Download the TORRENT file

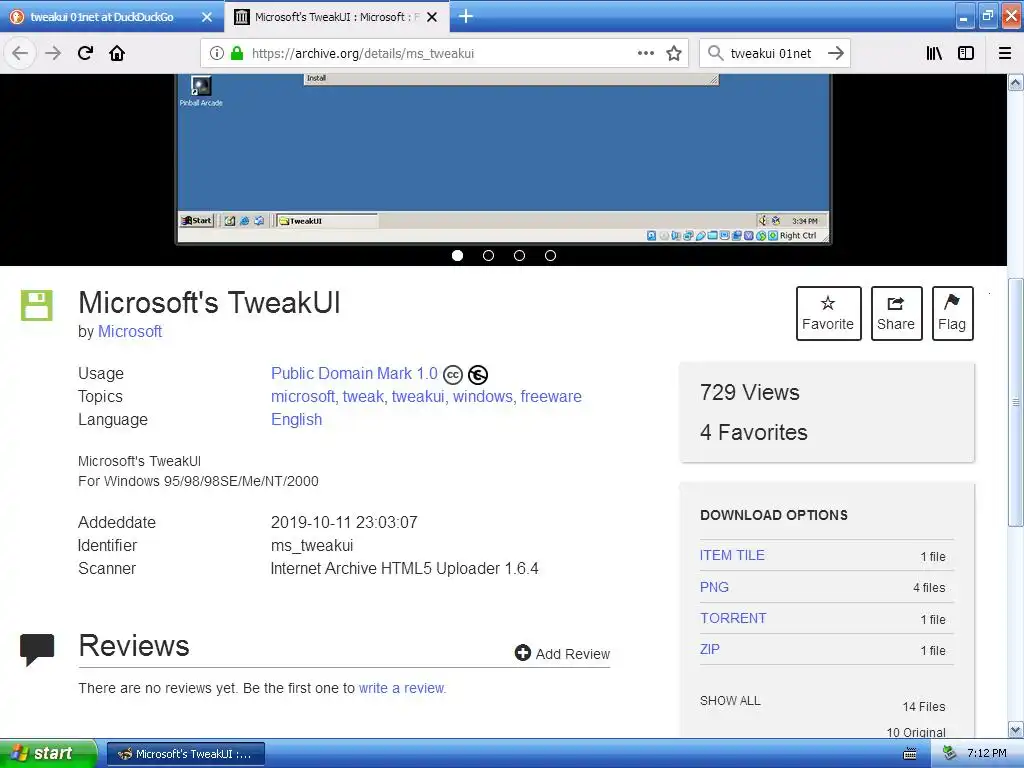pos(733,618)
